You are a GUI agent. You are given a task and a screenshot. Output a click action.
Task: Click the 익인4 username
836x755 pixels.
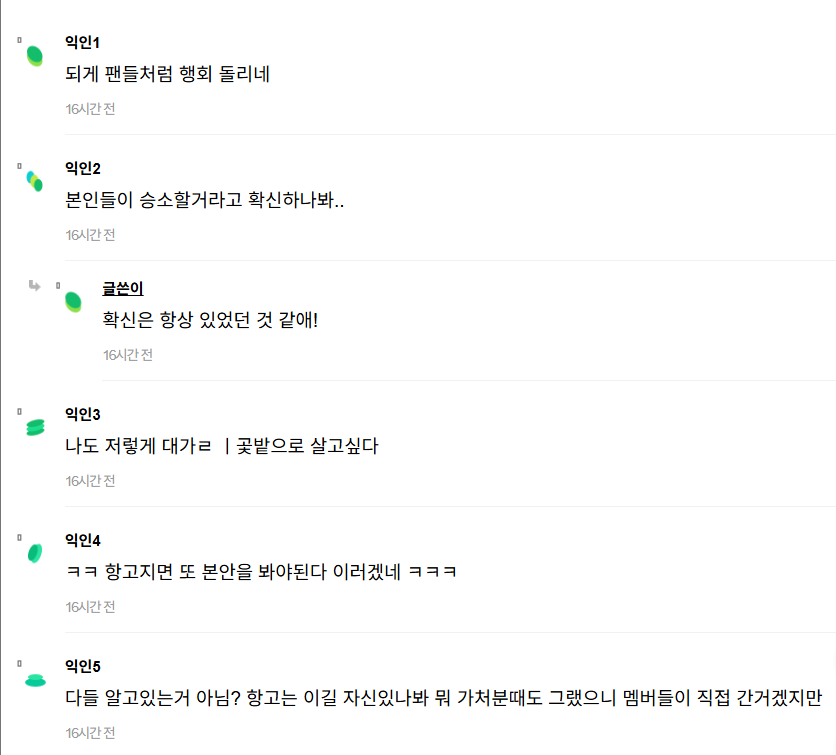(82, 540)
